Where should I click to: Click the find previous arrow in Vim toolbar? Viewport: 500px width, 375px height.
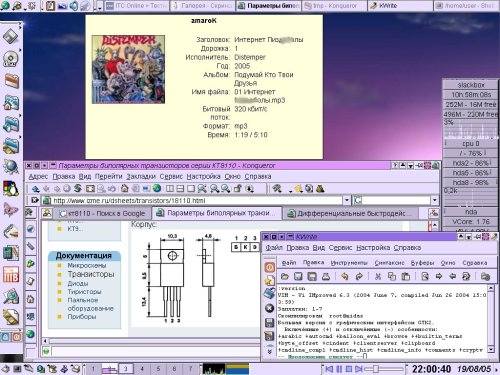[452, 276]
